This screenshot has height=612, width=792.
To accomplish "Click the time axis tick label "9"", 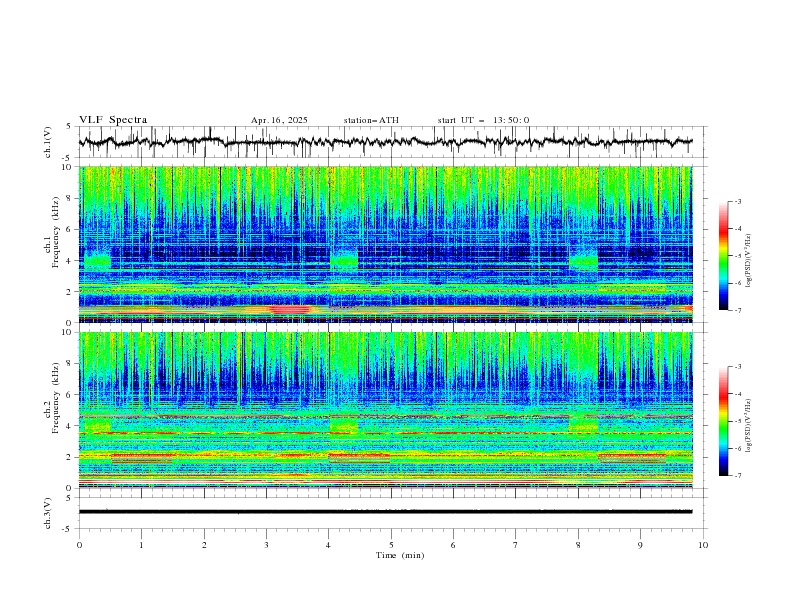I will tap(640, 545).
